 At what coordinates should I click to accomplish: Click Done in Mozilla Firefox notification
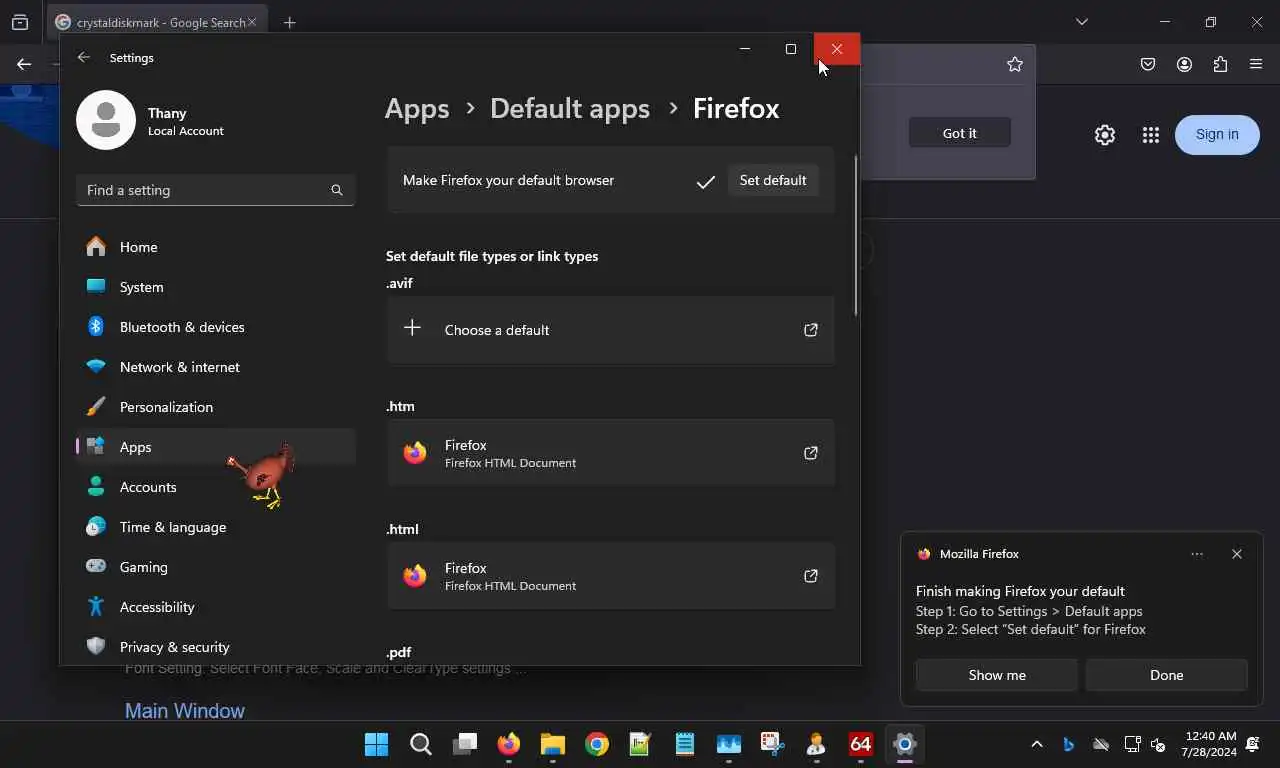coord(1166,675)
